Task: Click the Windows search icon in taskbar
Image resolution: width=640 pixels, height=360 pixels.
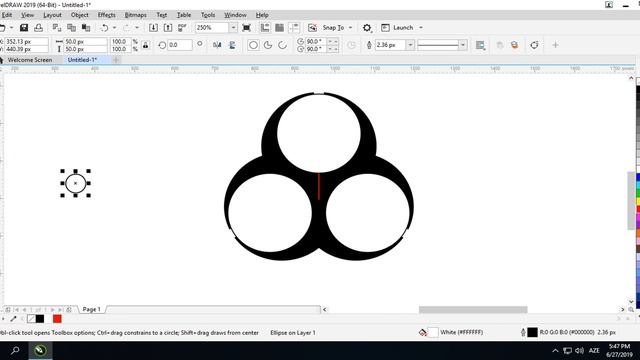Action: [15, 350]
